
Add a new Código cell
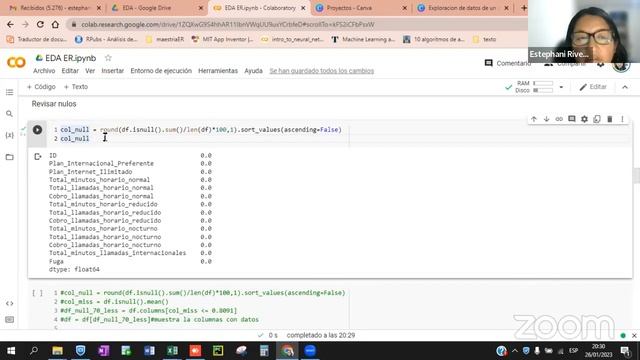tap(41, 87)
